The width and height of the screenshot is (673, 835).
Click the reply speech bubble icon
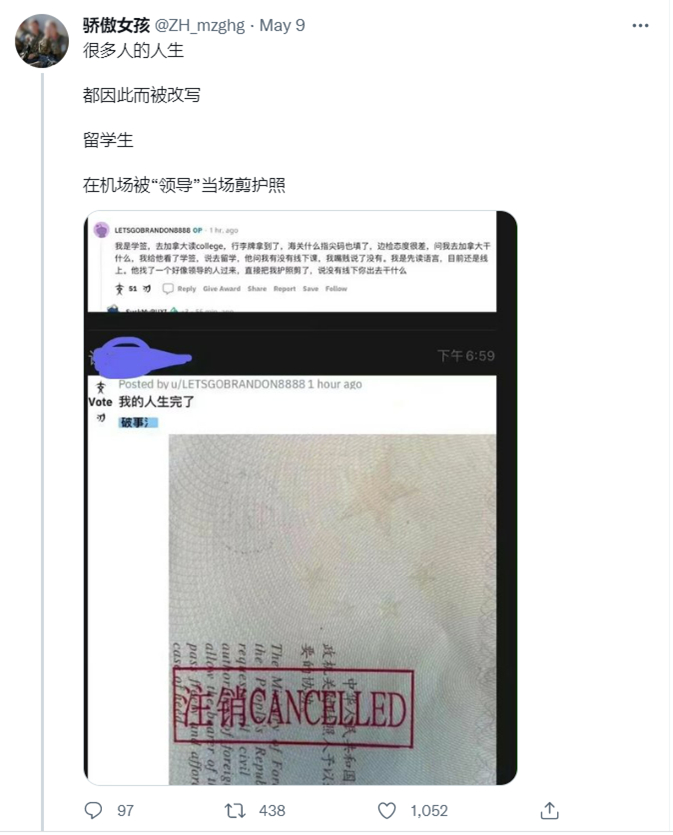(93, 811)
